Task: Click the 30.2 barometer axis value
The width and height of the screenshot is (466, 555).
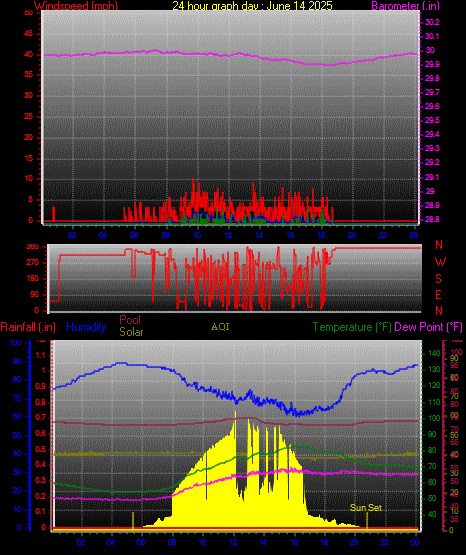Action: [432, 22]
